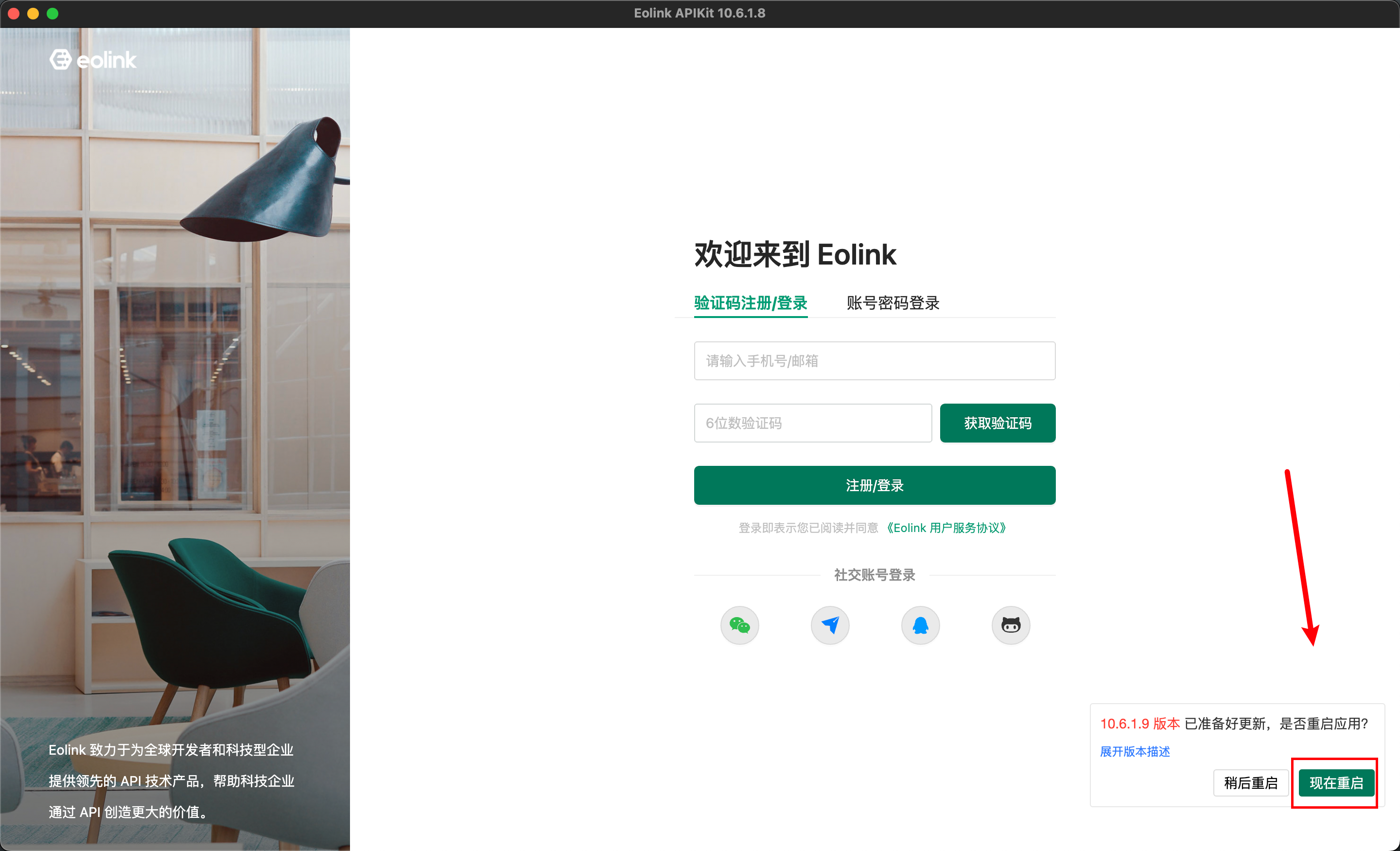Click the Feishu paper-plane login icon

click(x=829, y=625)
